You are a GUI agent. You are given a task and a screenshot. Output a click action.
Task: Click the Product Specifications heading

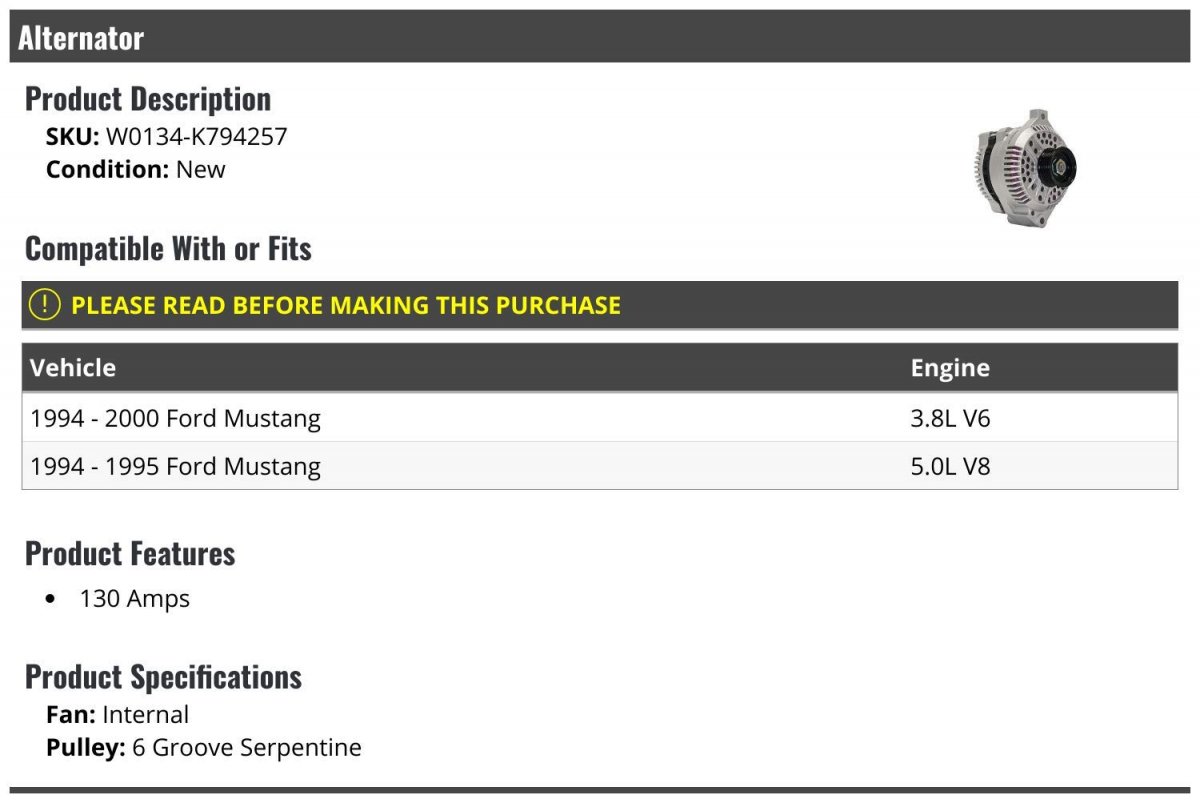click(163, 677)
